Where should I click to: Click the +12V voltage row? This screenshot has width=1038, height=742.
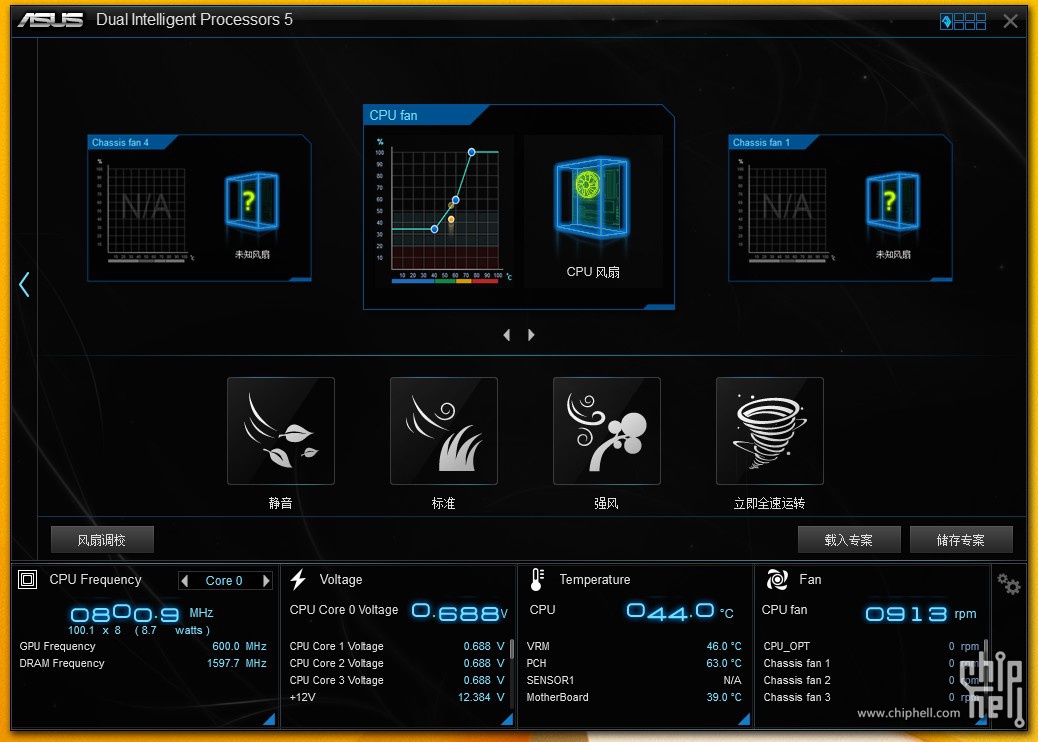397,698
